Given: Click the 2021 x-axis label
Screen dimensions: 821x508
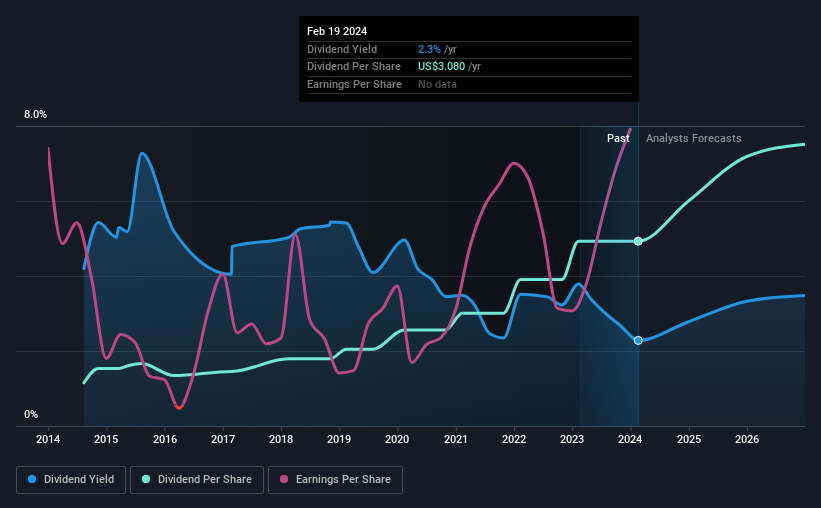Looking at the screenshot, I should pos(456,439).
